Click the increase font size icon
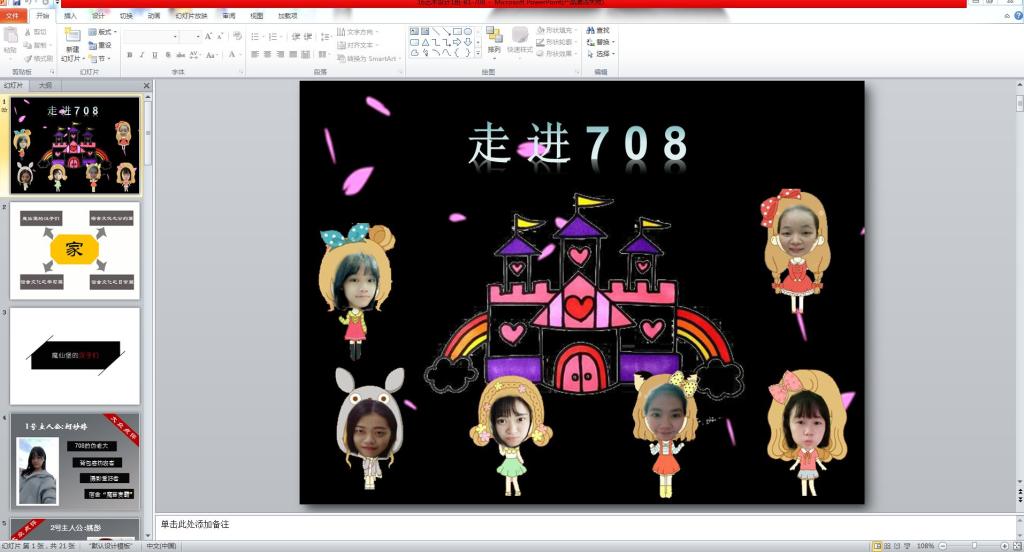1024x552 pixels. (208, 36)
